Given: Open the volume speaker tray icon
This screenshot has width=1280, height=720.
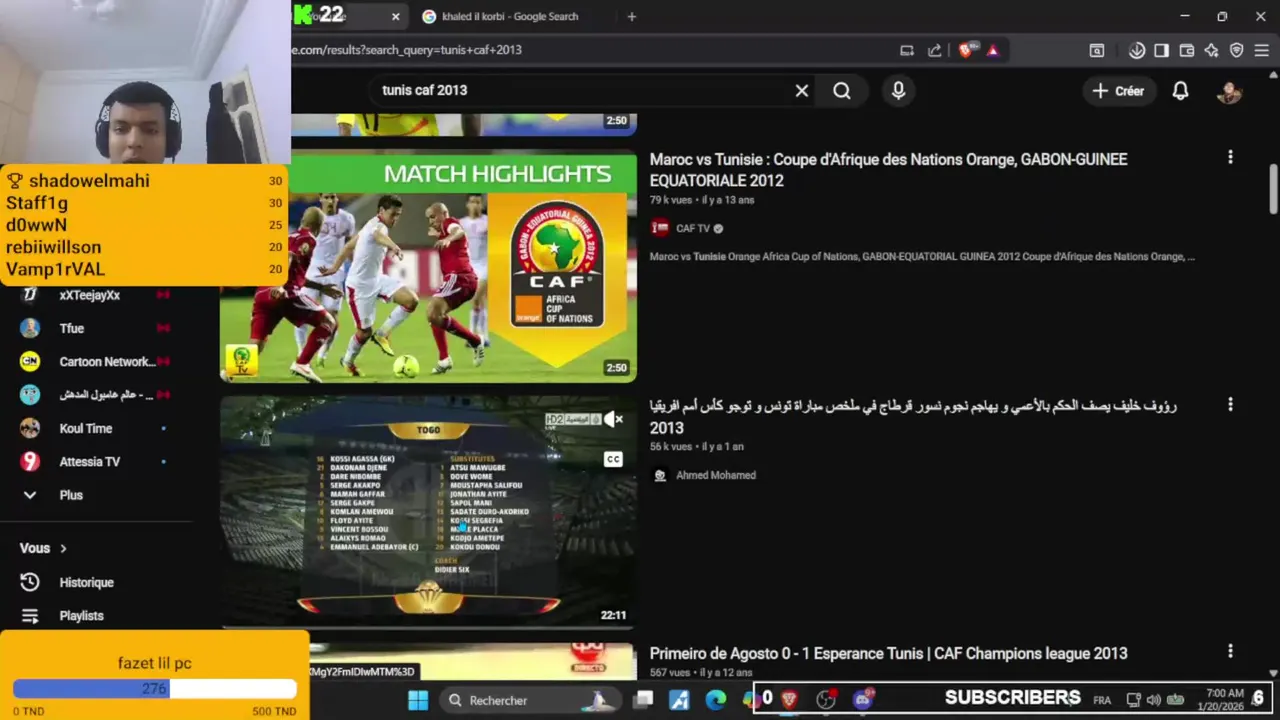Looking at the screenshot, I should (1154, 700).
